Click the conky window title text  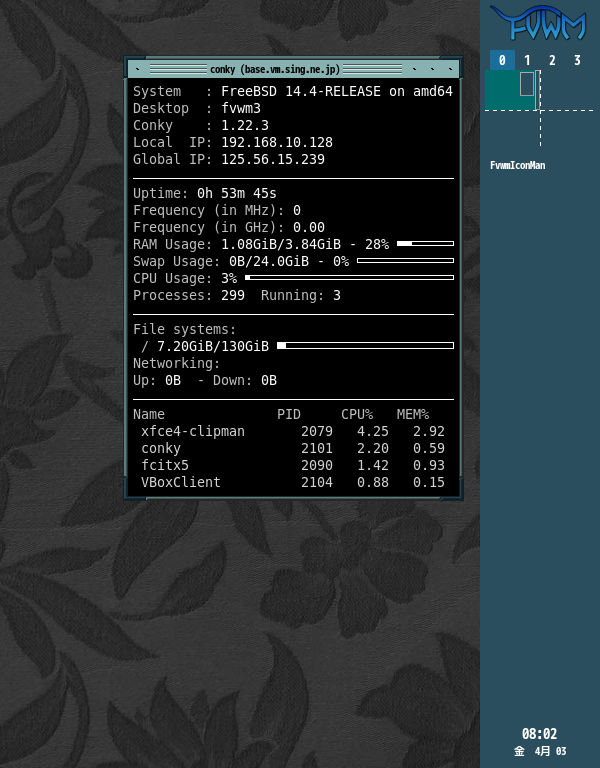pos(275,69)
